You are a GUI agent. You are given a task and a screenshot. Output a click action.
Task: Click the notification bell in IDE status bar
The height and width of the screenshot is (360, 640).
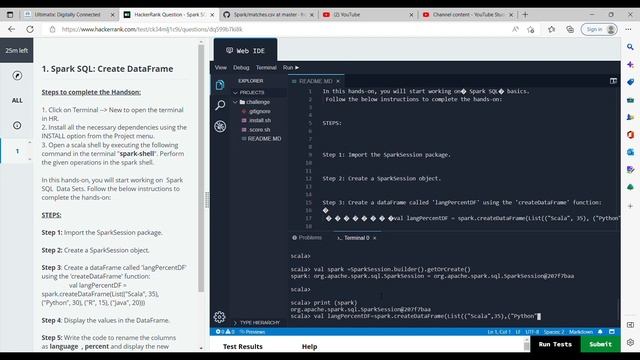tap(600, 332)
